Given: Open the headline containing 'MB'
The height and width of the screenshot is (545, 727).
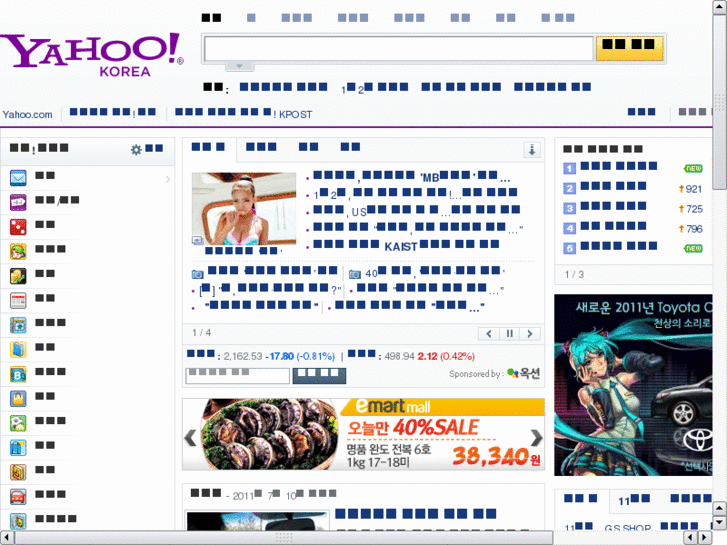Looking at the screenshot, I should (x=412, y=176).
